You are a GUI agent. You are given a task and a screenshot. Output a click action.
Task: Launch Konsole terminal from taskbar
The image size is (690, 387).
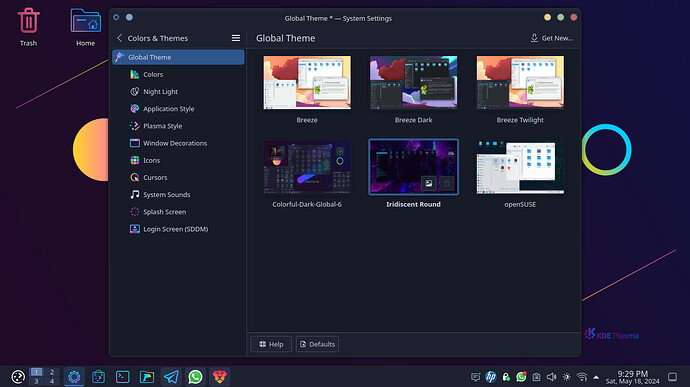[x=123, y=377]
